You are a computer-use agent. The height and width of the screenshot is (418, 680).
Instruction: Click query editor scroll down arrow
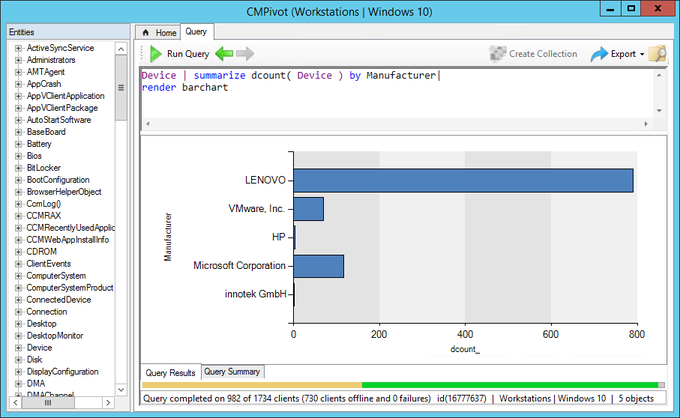click(659, 111)
